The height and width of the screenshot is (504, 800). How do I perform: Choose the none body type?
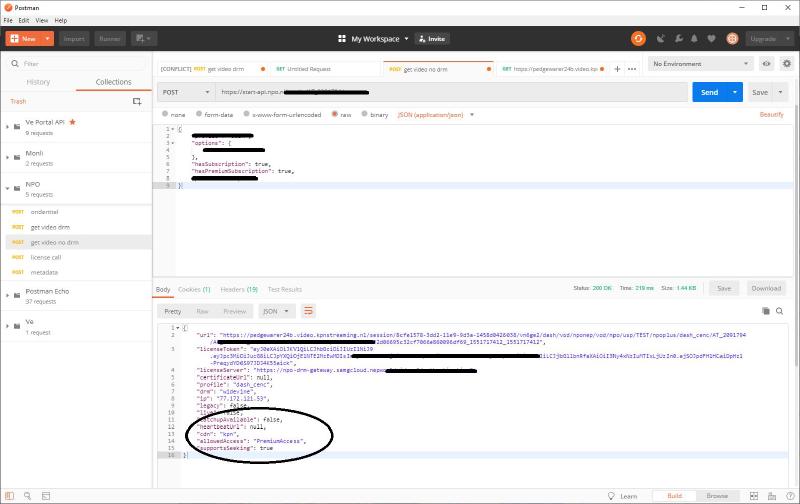175,114
